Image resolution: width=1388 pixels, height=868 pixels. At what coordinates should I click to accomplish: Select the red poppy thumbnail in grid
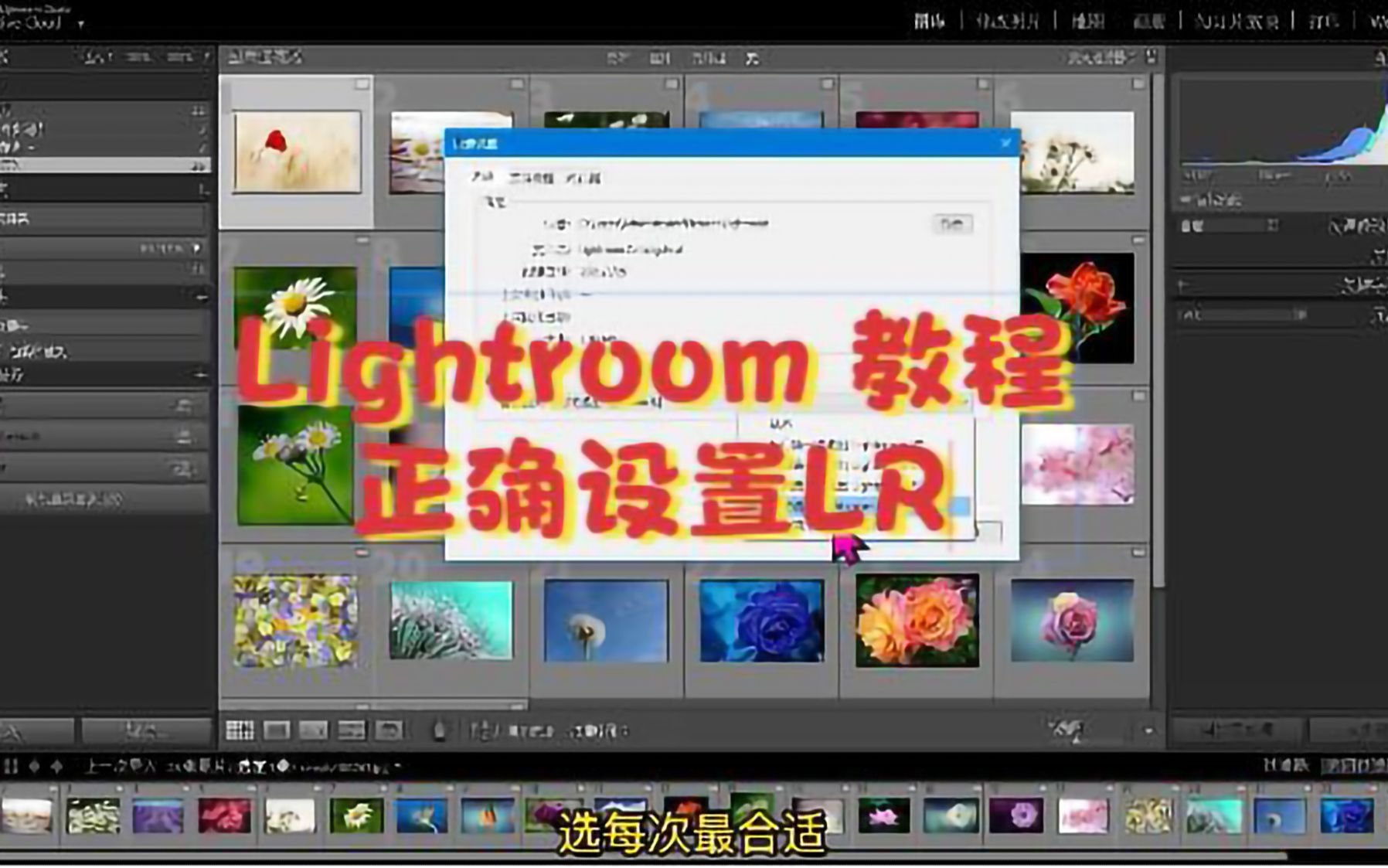pyautogui.click(x=297, y=151)
